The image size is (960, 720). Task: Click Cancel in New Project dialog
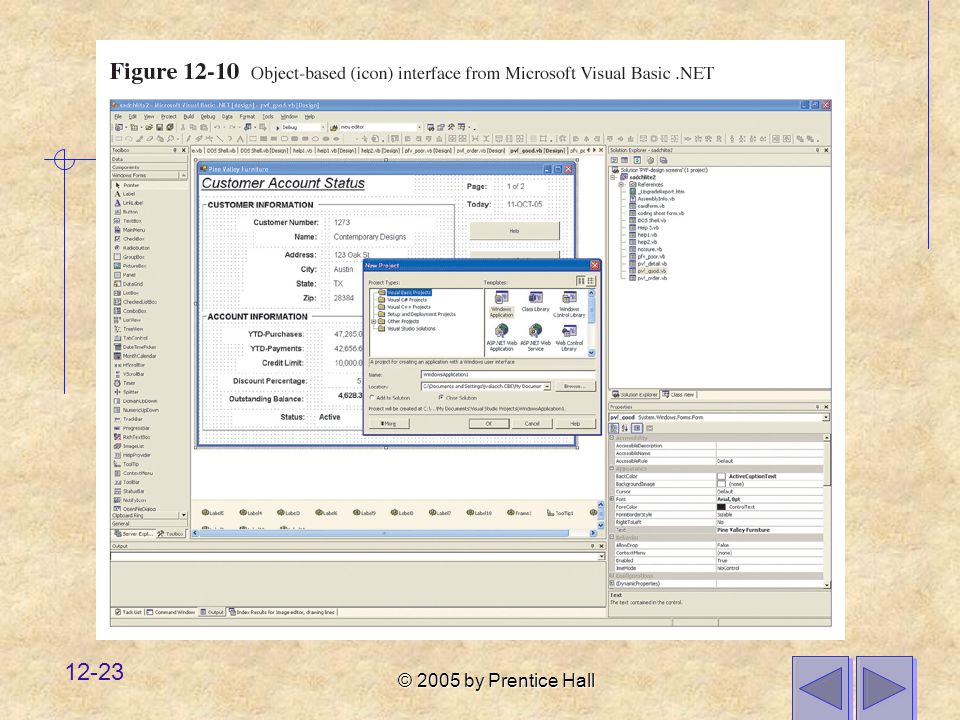[532, 424]
